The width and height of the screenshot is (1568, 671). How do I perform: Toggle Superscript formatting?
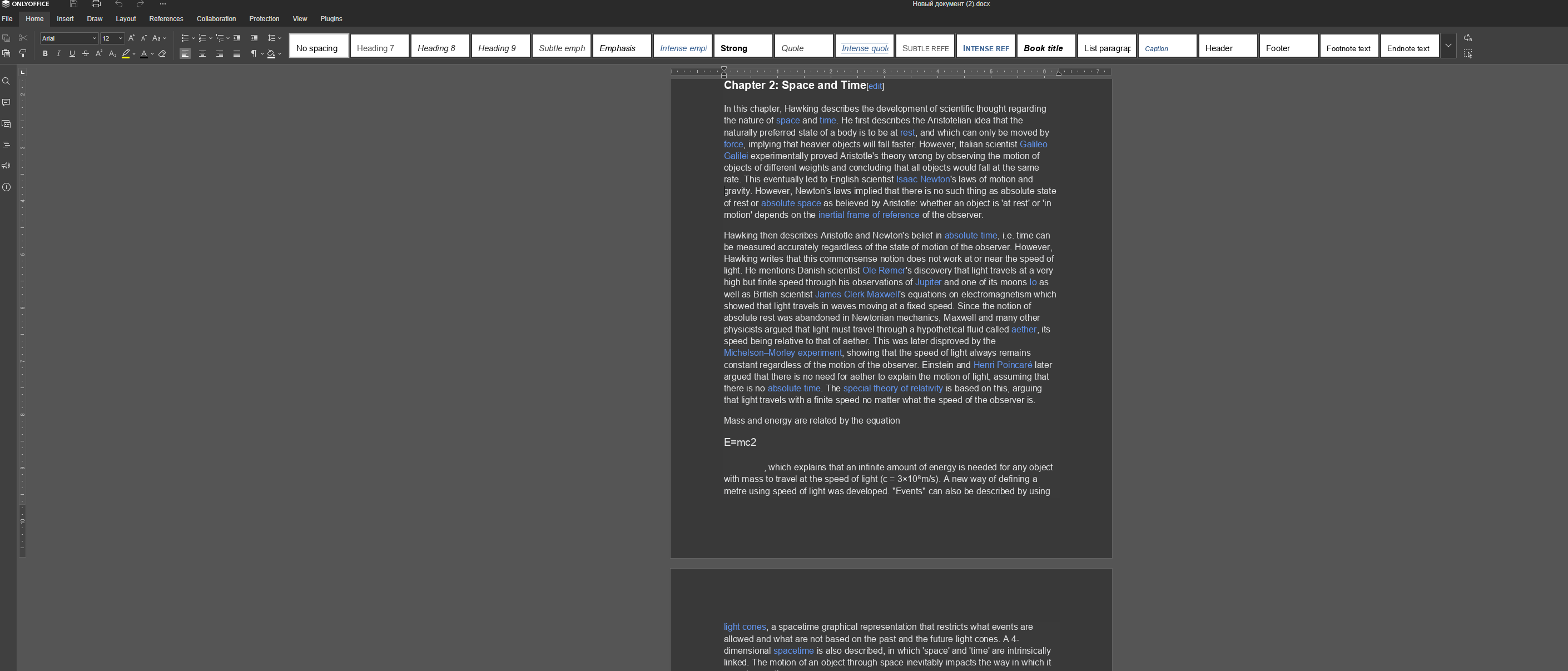click(x=98, y=53)
